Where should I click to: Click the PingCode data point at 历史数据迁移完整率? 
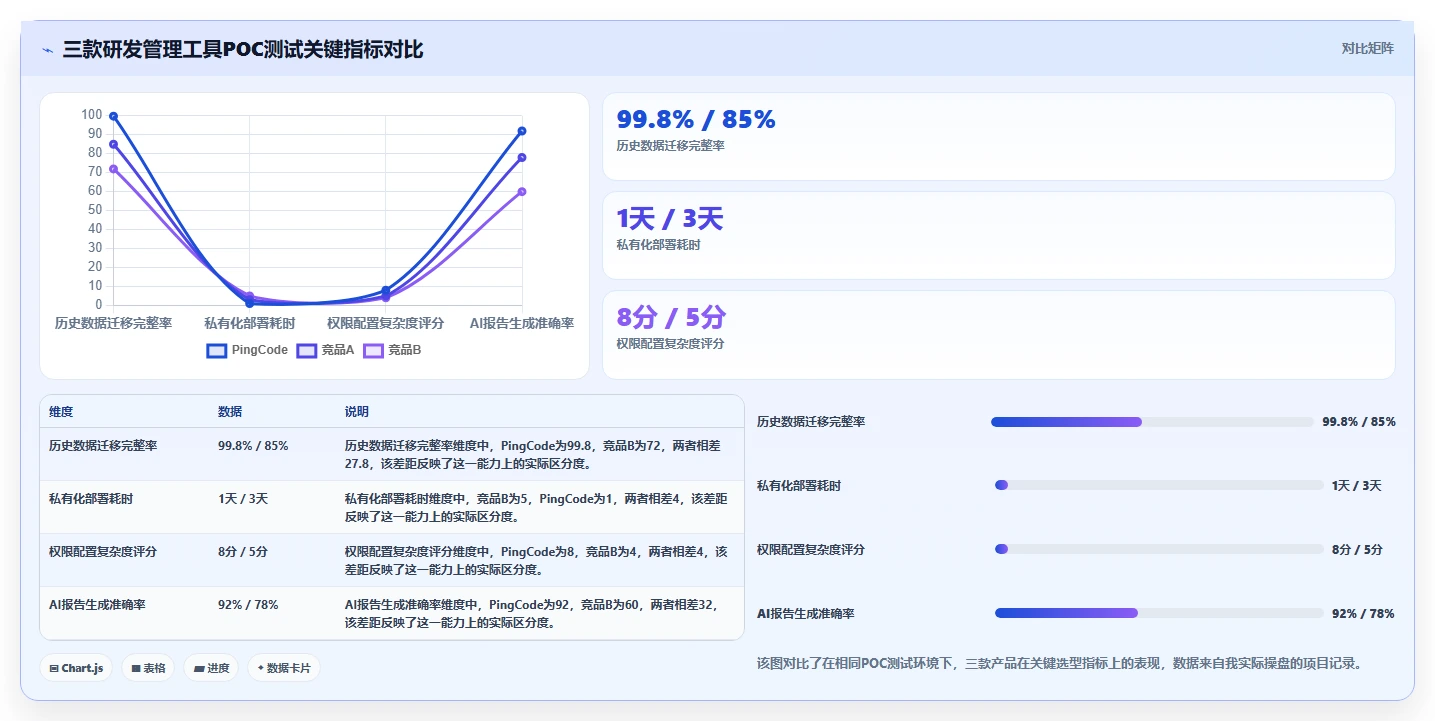tap(113, 116)
